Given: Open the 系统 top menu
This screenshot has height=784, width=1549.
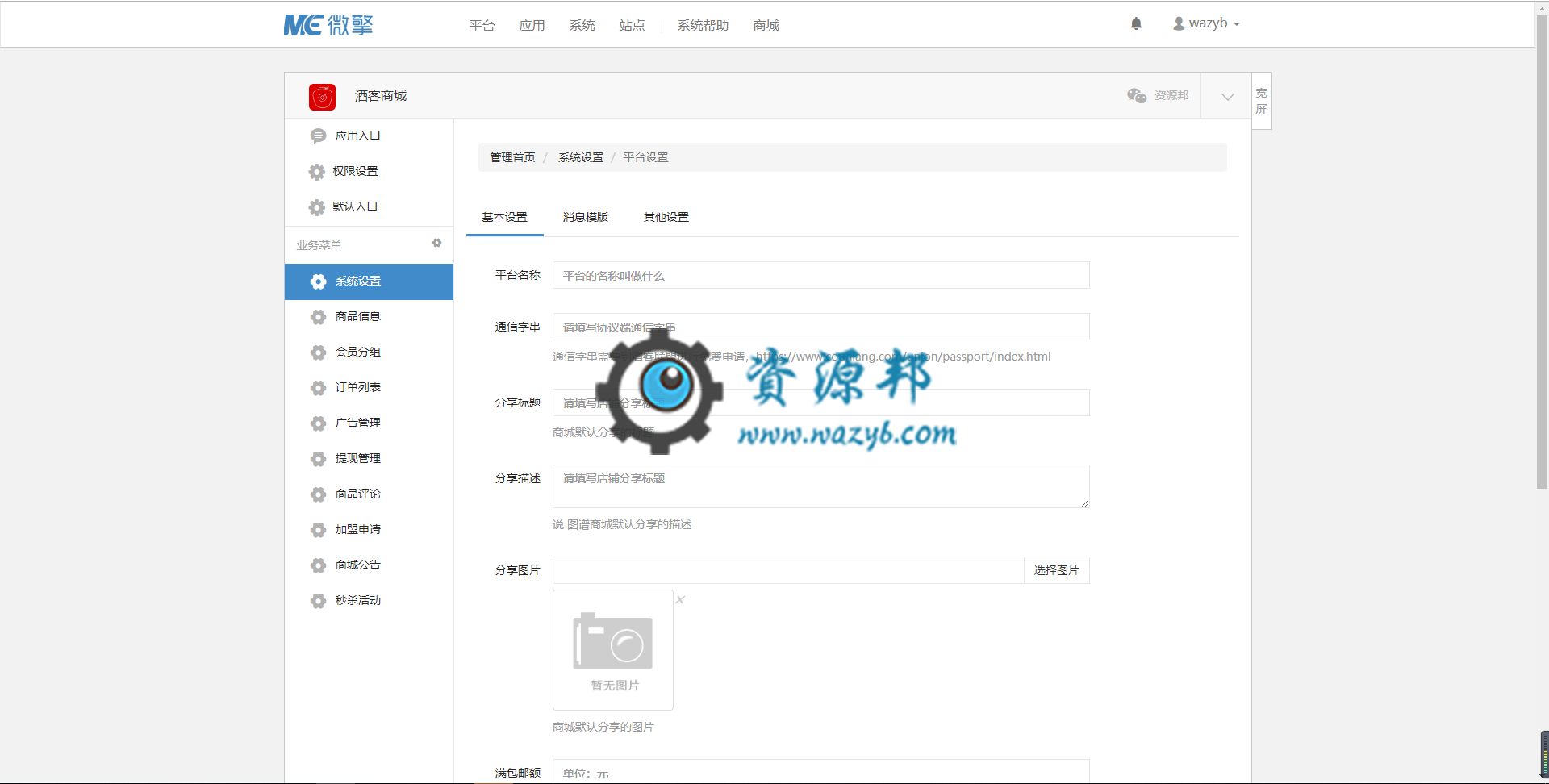Looking at the screenshot, I should click(x=582, y=25).
